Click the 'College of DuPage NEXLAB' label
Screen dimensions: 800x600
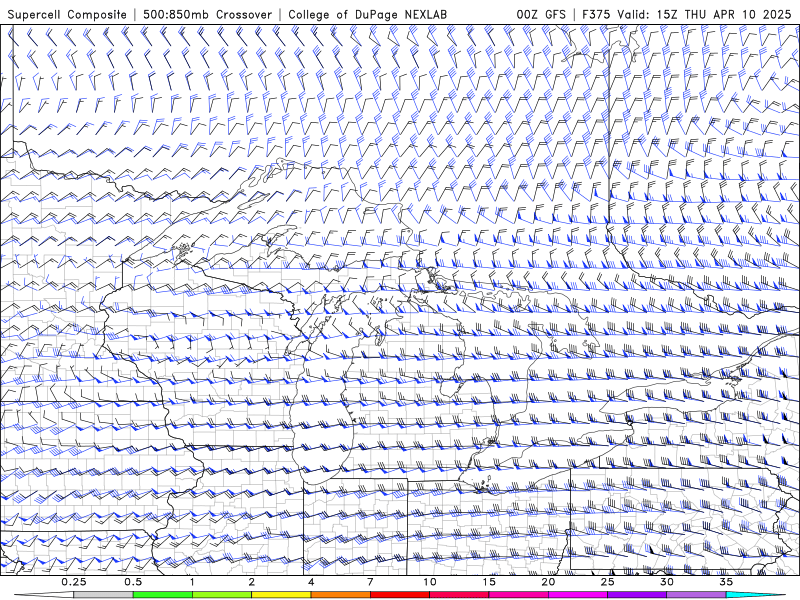(x=367, y=14)
